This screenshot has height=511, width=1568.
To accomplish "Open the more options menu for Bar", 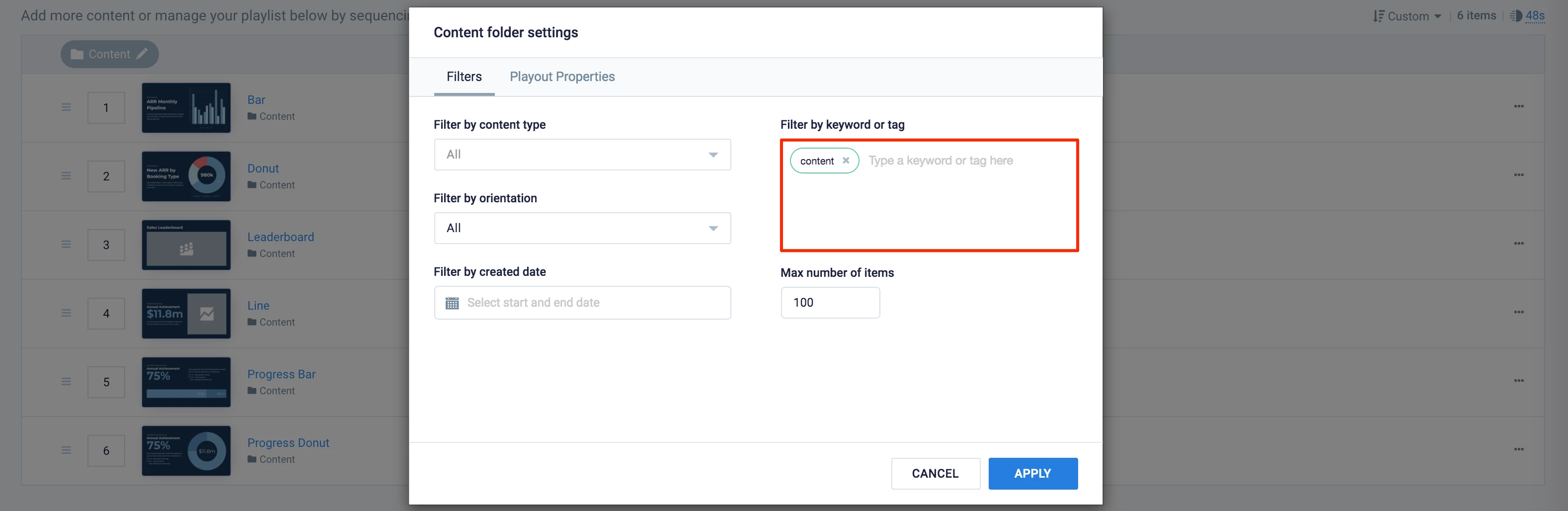I will coord(1519,106).
